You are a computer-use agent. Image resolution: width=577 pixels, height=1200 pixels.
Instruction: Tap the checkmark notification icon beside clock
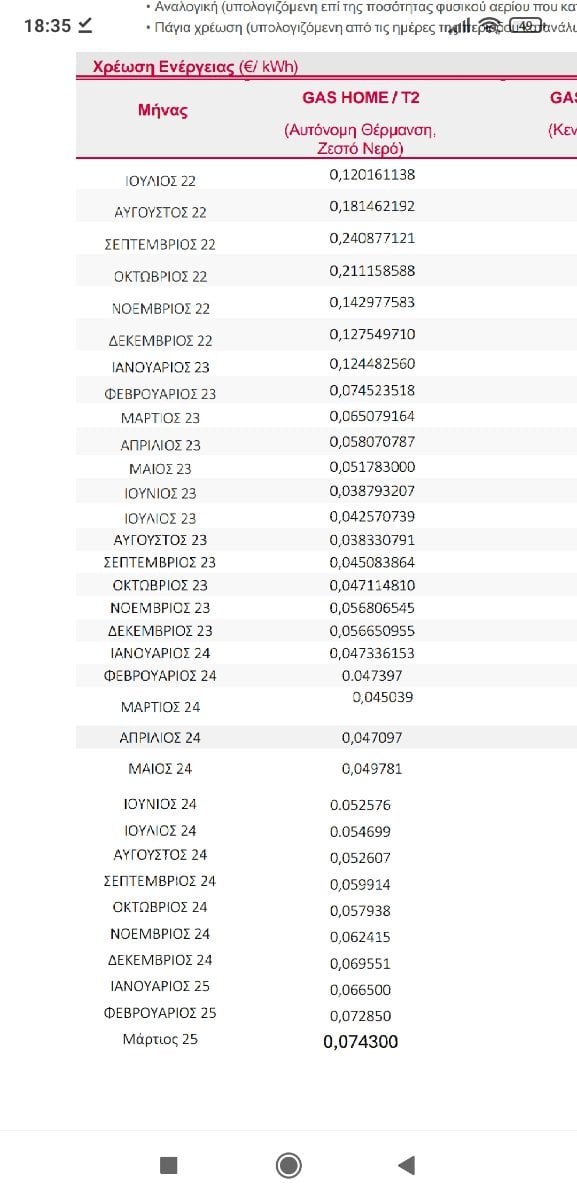pos(86,25)
